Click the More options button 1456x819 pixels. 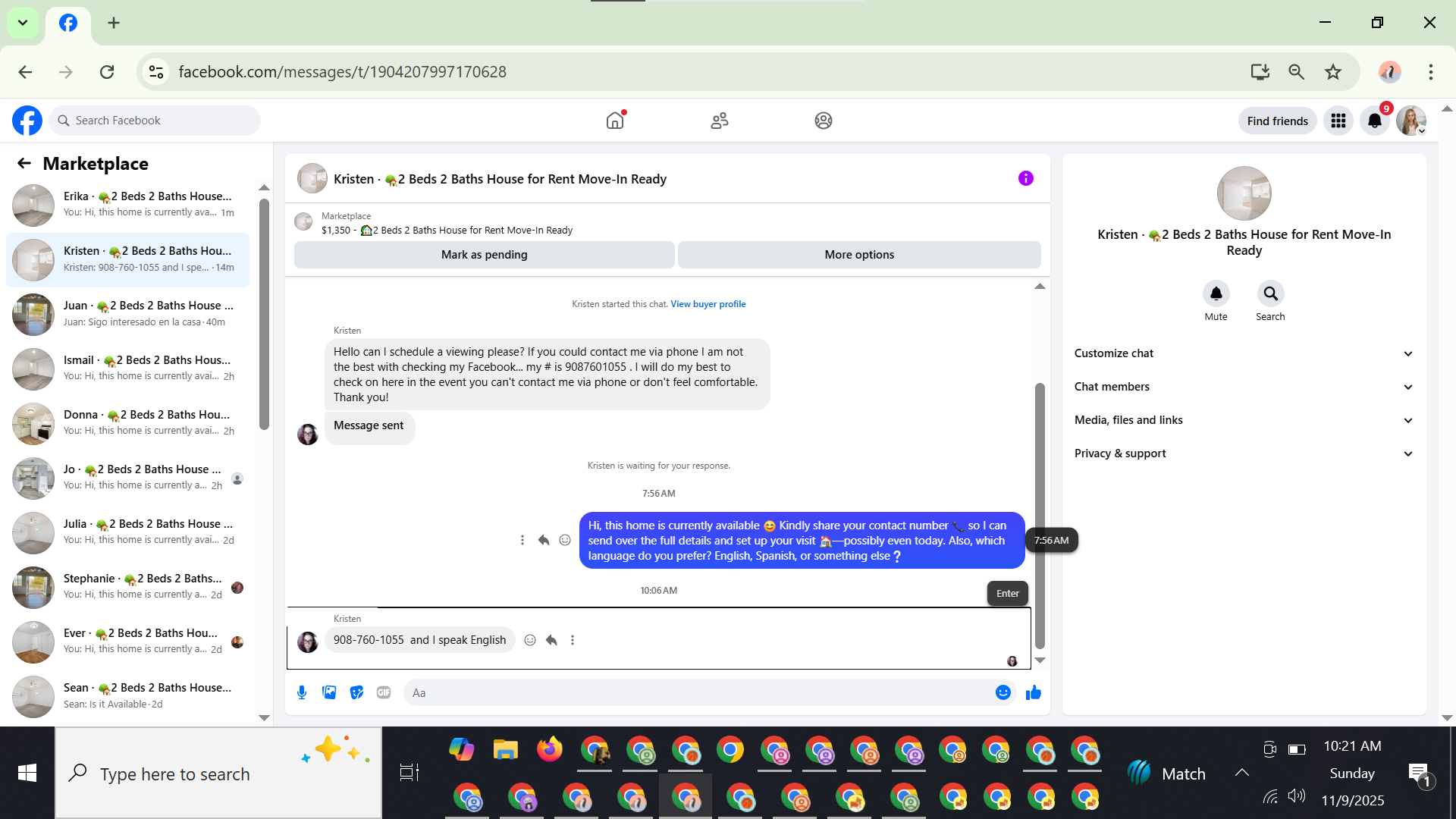pos(859,255)
